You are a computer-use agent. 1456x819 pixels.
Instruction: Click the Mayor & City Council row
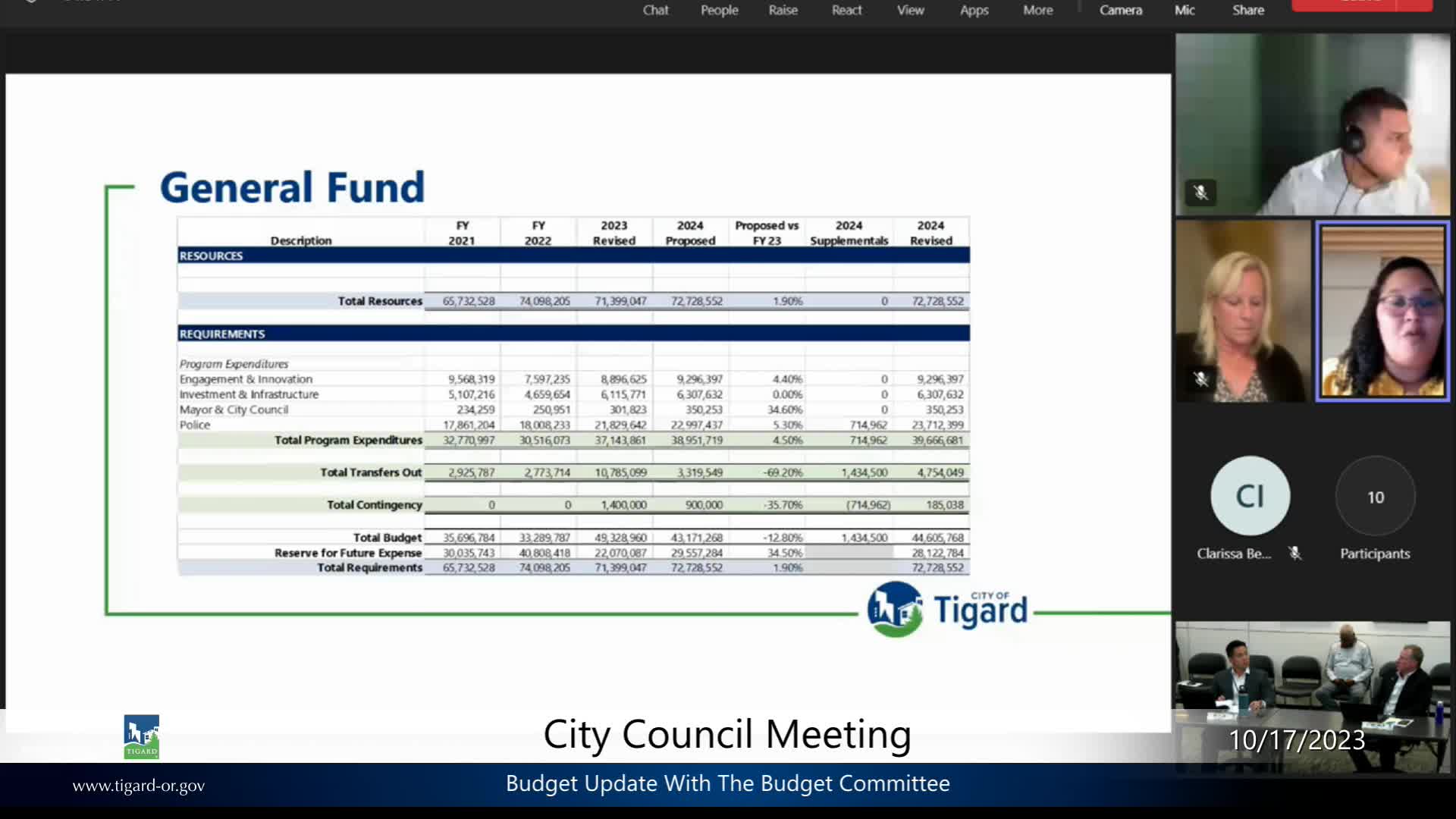tap(573, 409)
